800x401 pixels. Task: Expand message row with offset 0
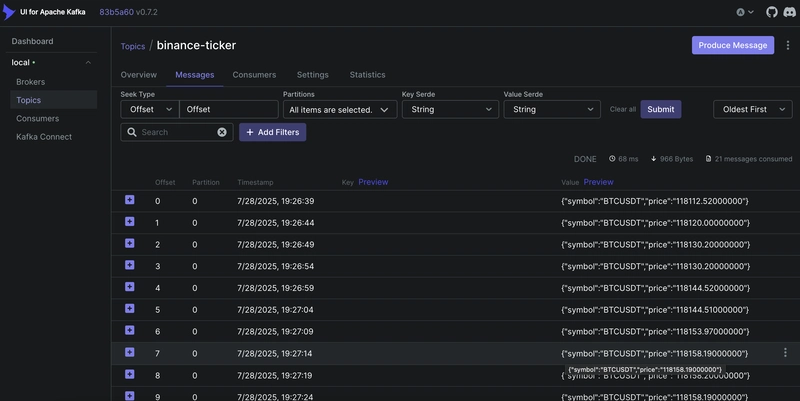coord(130,200)
